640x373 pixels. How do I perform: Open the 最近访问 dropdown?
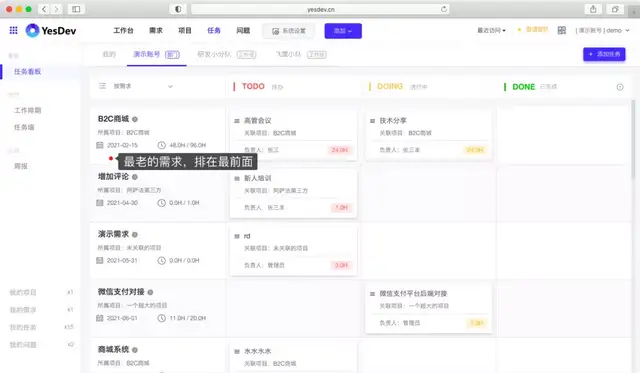(491, 30)
